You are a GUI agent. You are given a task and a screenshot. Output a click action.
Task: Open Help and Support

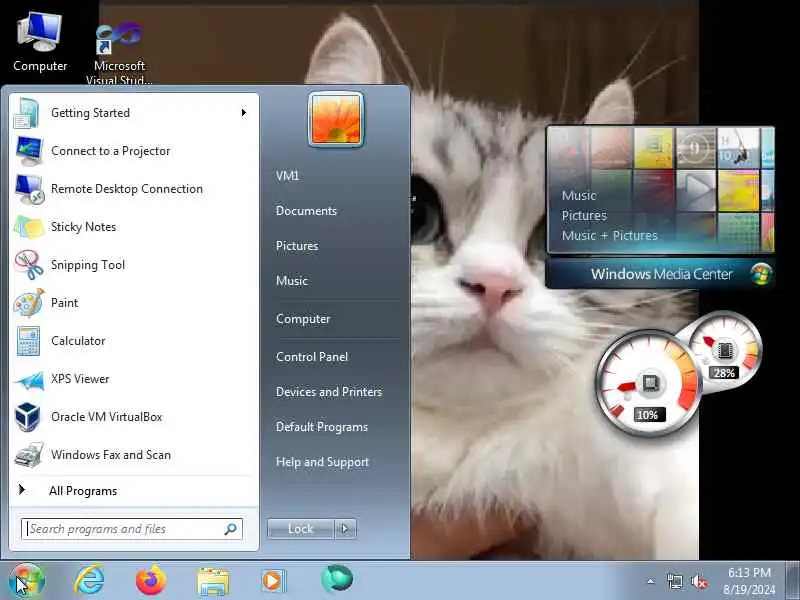coord(322,462)
